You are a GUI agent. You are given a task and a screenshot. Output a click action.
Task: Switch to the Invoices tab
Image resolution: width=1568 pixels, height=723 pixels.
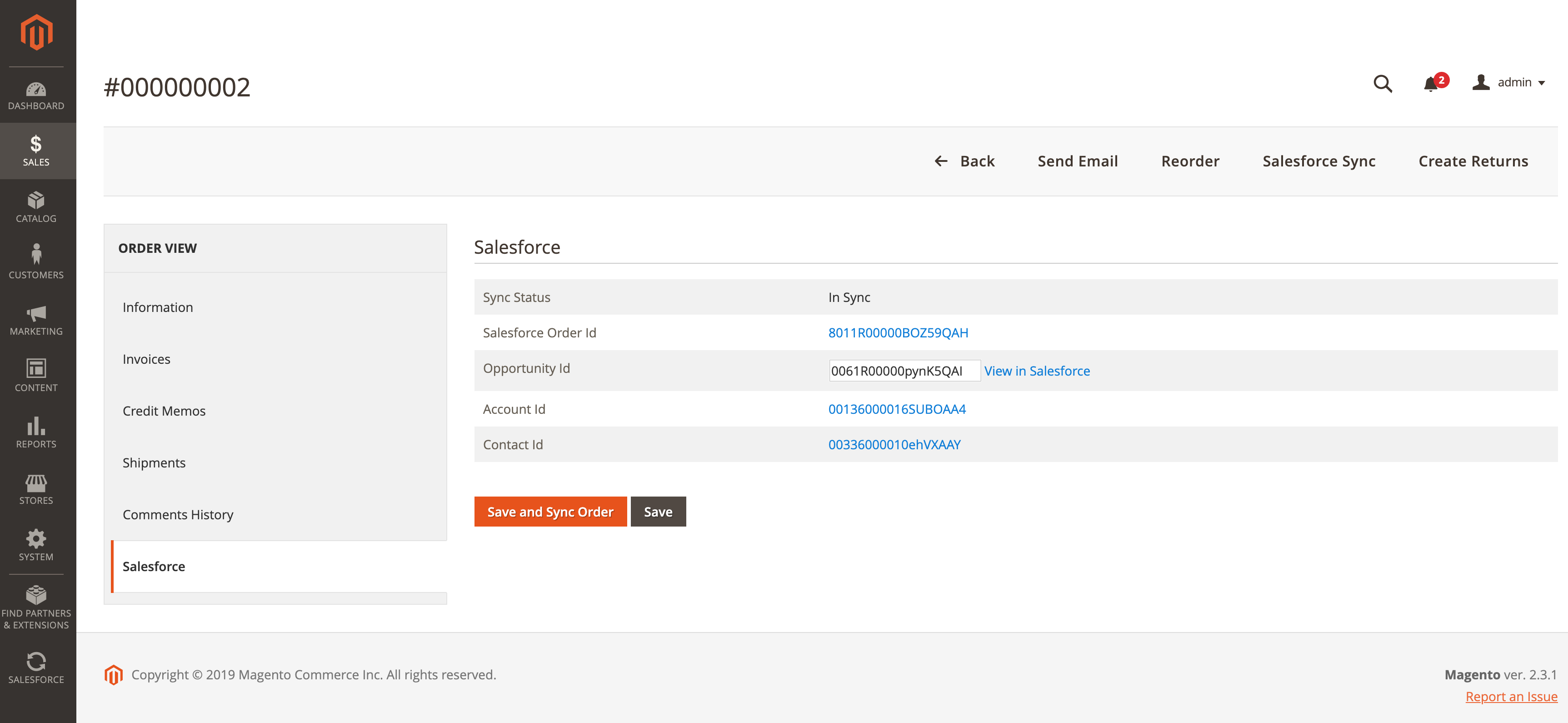coord(146,359)
